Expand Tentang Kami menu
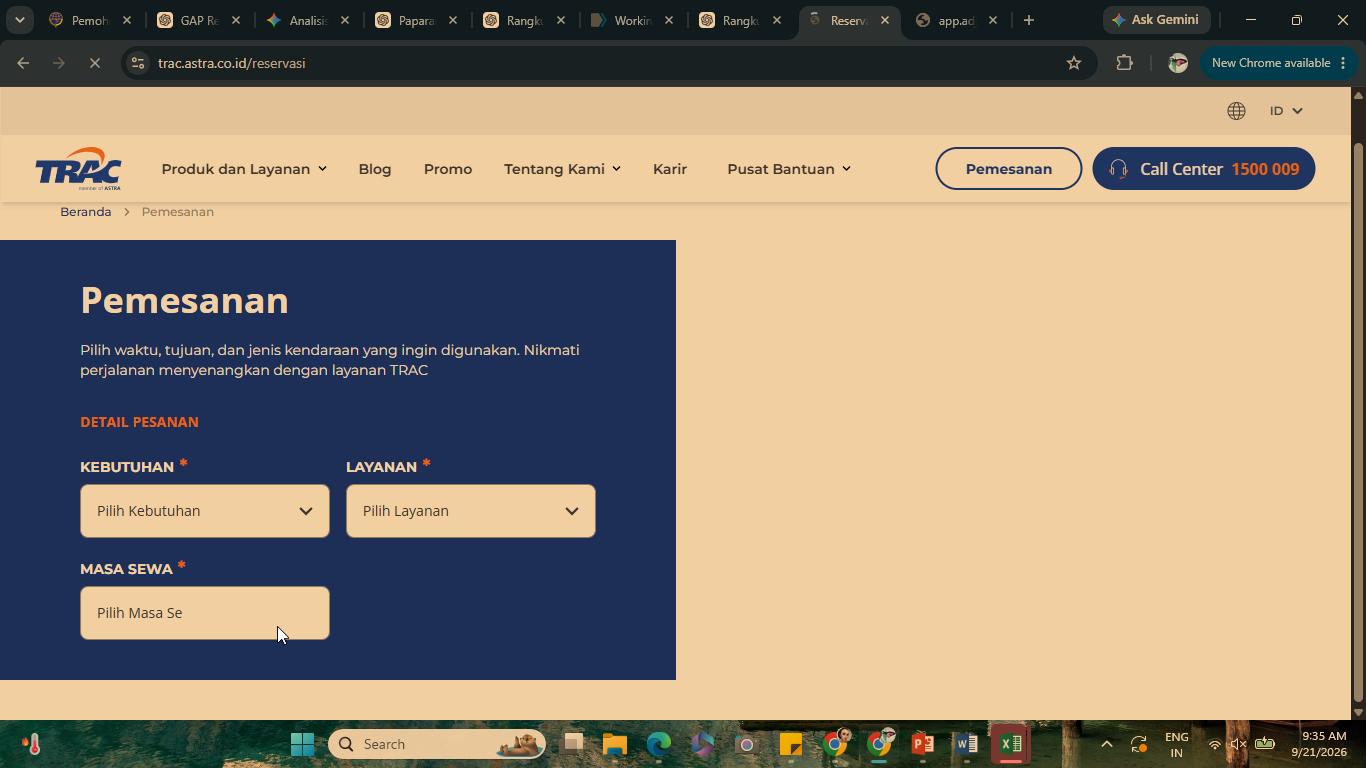The width and height of the screenshot is (1366, 768). (562, 169)
